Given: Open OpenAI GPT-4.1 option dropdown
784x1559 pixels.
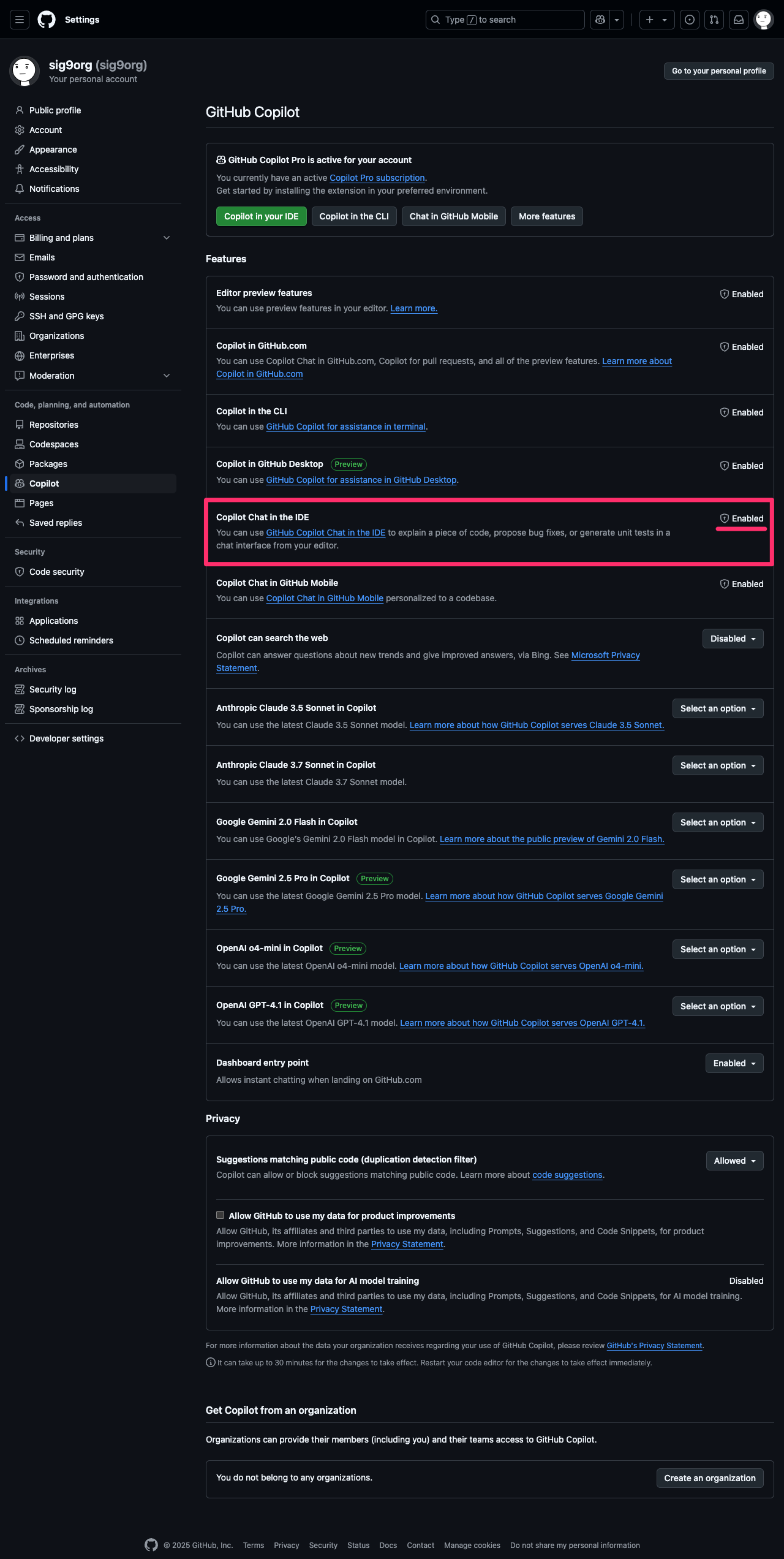Looking at the screenshot, I should click(x=718, y=1006).
